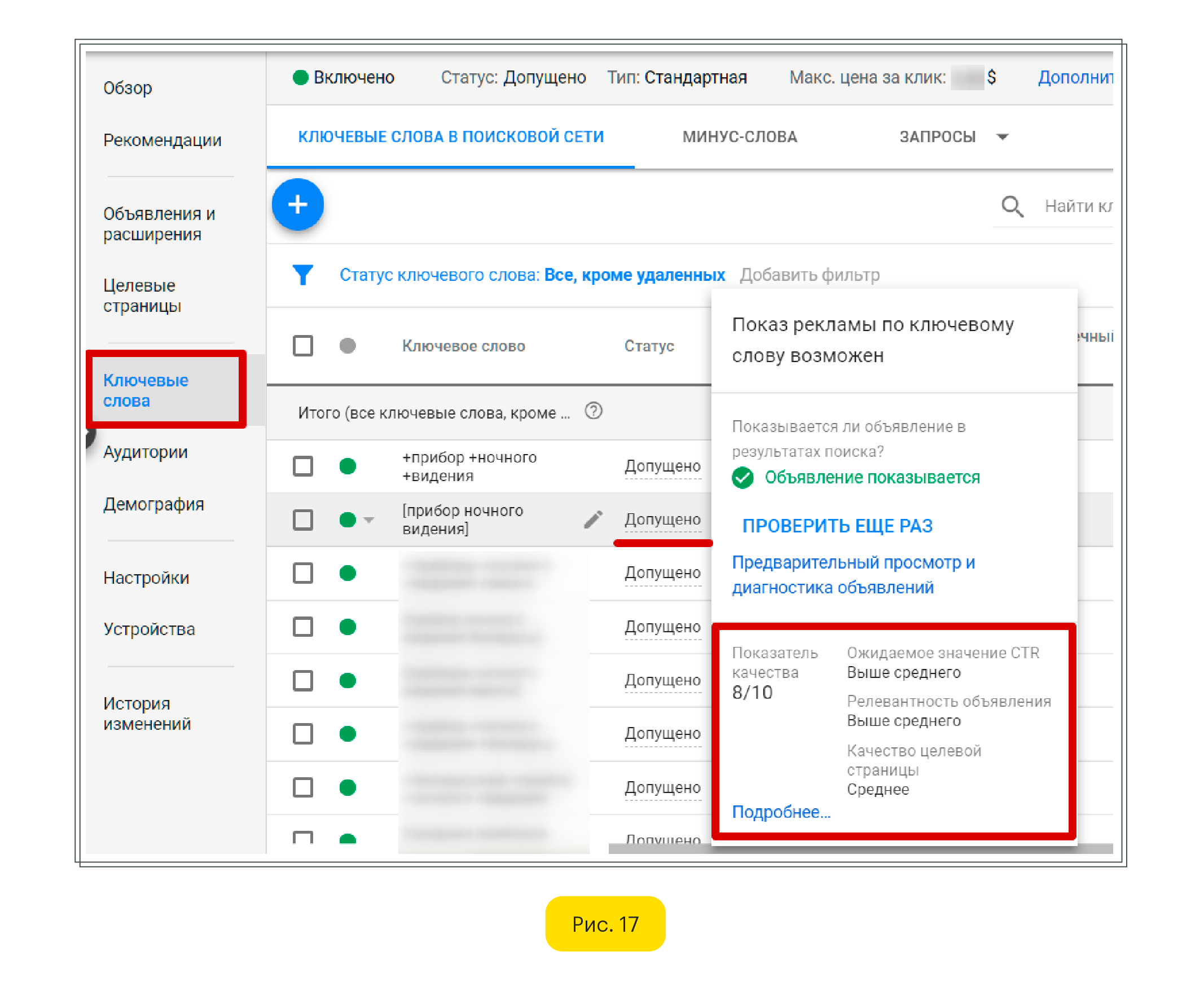1204x991 pixels.
Task: Click the blue plus add keyword button
Action: [x=297, y=204]
